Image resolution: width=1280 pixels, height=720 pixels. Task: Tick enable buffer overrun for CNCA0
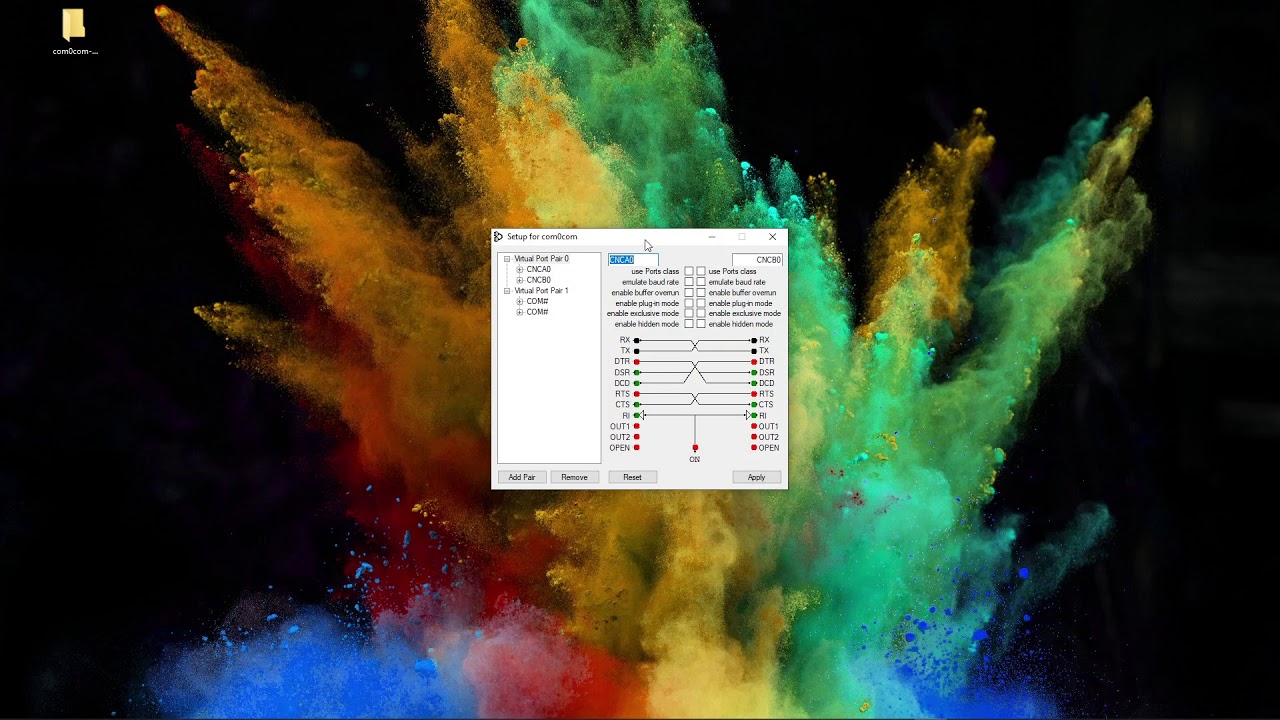pyautogui.click(x=688, y=293)
